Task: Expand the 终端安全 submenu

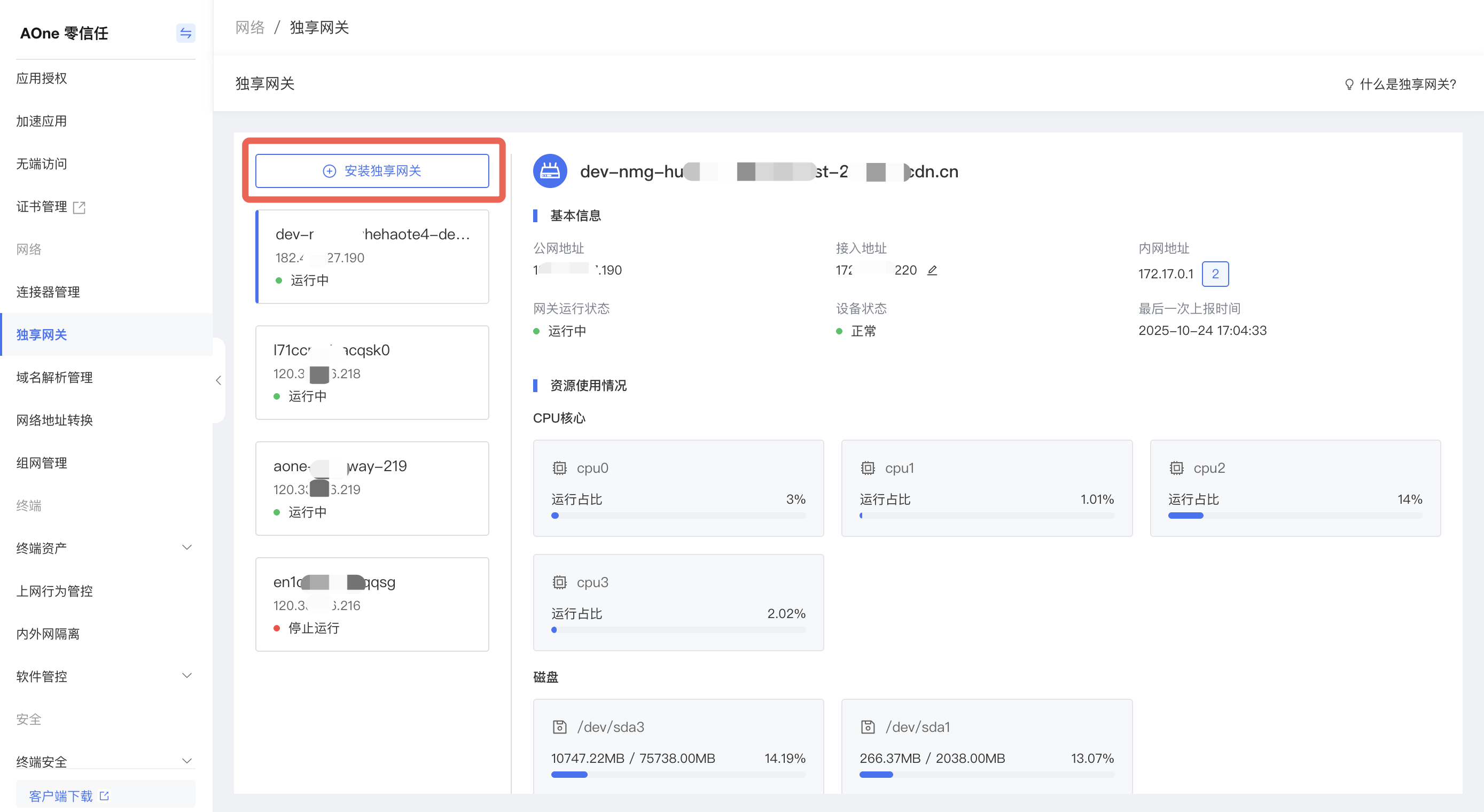Action: [x=186, y=761]
